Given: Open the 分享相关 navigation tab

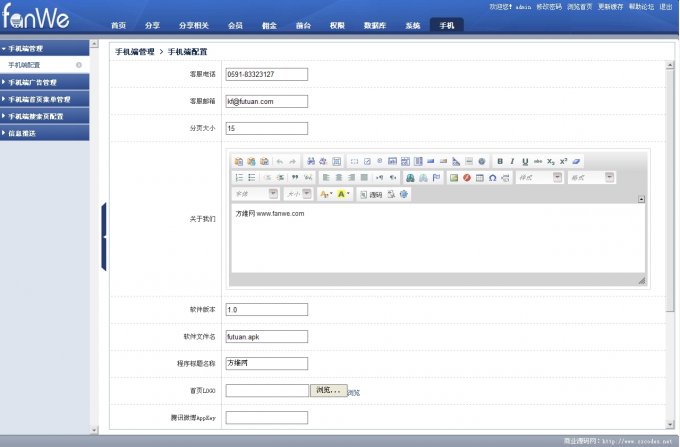Looking at the screenshot, I should (194, 26).
